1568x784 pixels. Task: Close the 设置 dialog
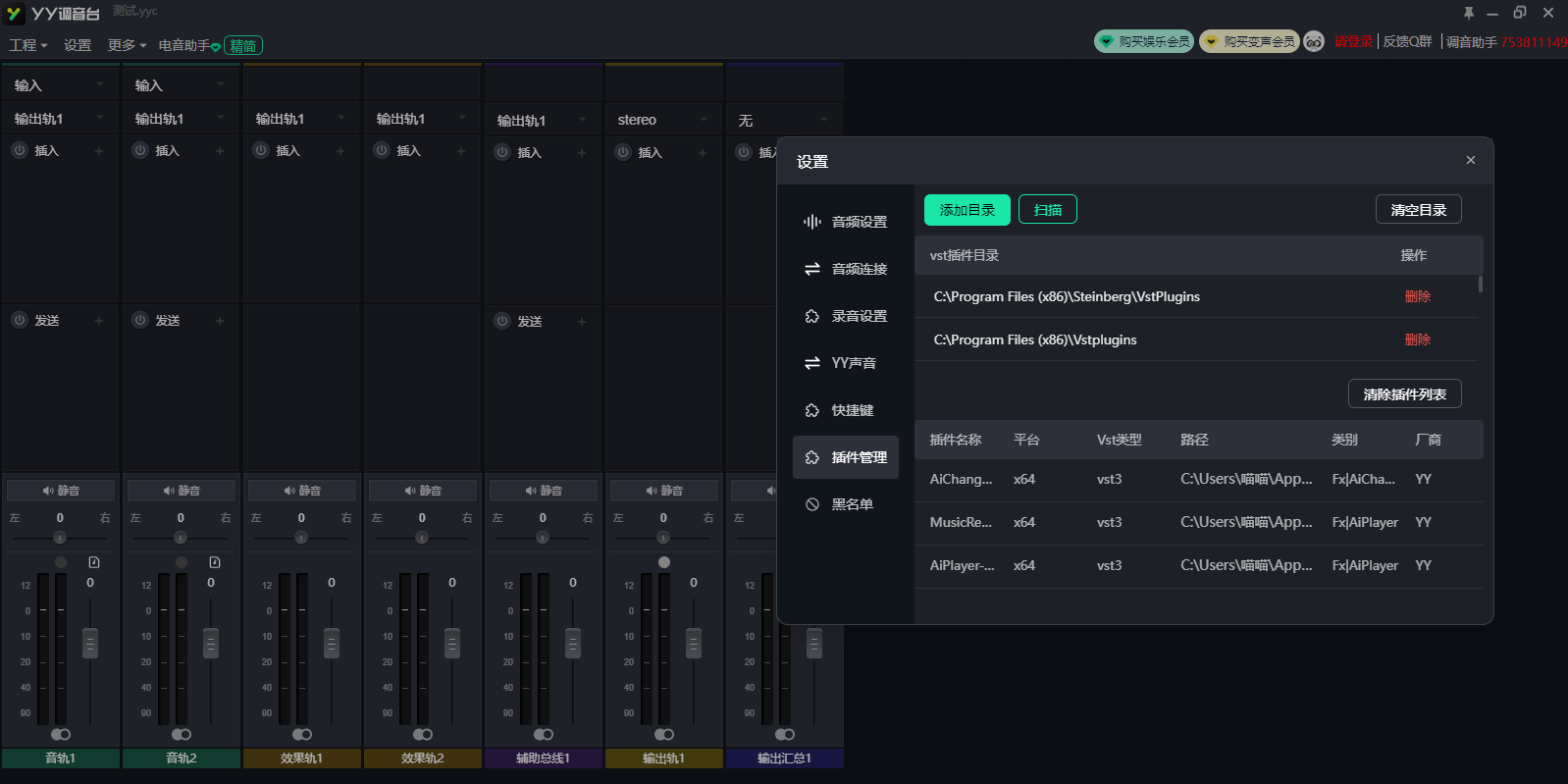coord(1470,160)
